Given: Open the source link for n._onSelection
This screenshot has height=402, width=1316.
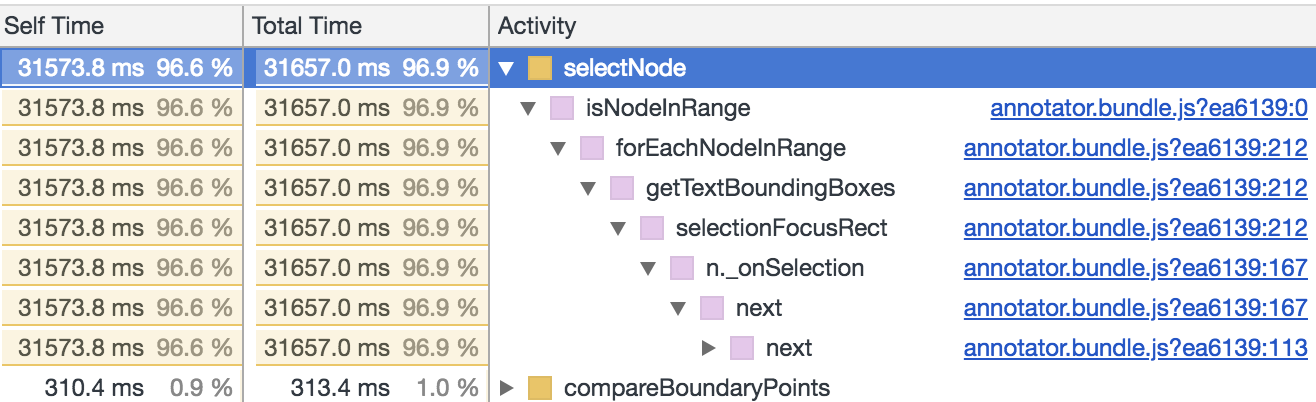Looking at the screenshot, I should [x=1136, y=268].
